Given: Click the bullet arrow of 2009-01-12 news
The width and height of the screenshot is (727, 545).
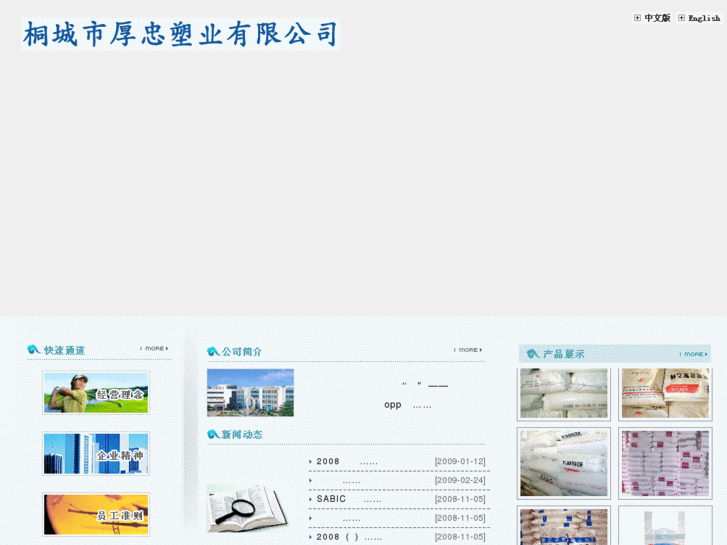Looking at the screenshot, I should [x=311, y=462].
